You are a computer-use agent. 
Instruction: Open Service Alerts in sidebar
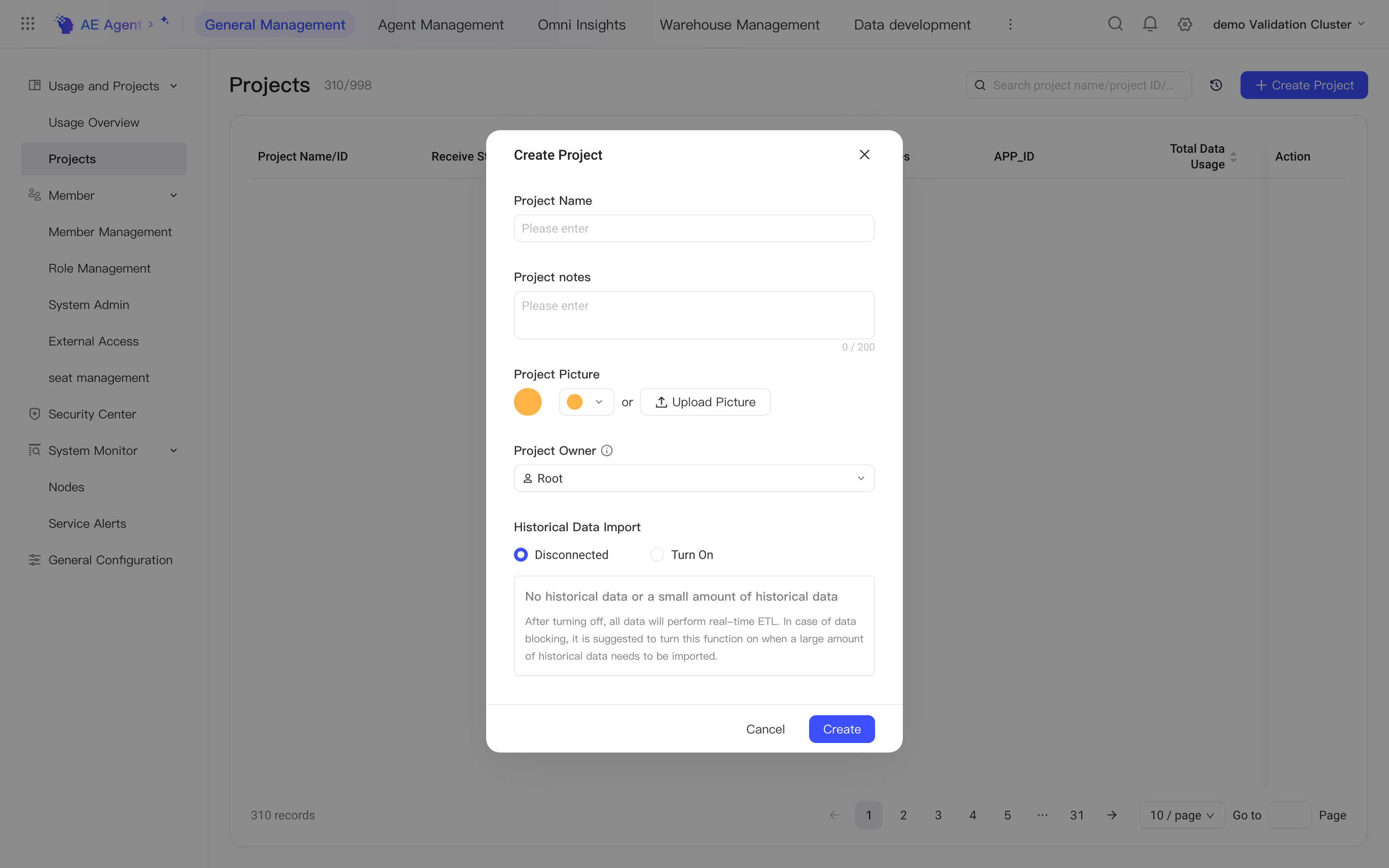(87, 523)
